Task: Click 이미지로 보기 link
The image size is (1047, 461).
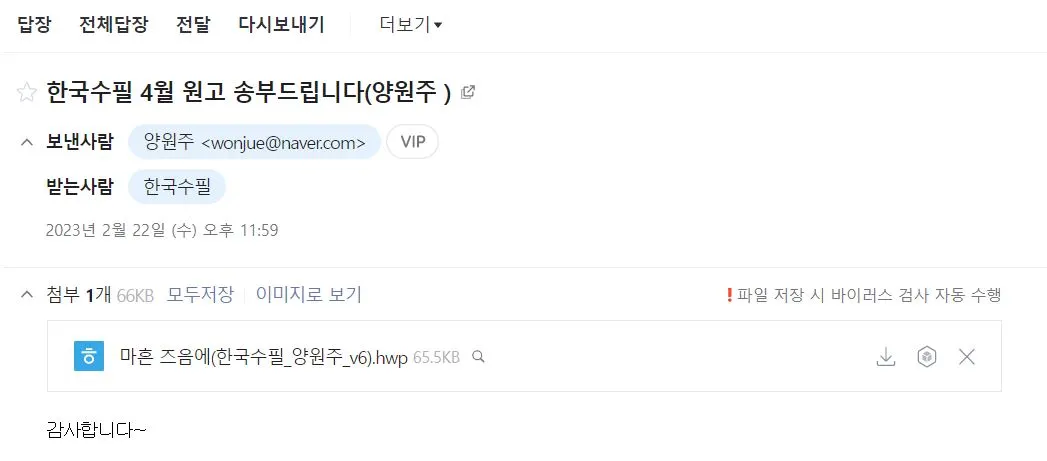Action: [x=308, y=295]
